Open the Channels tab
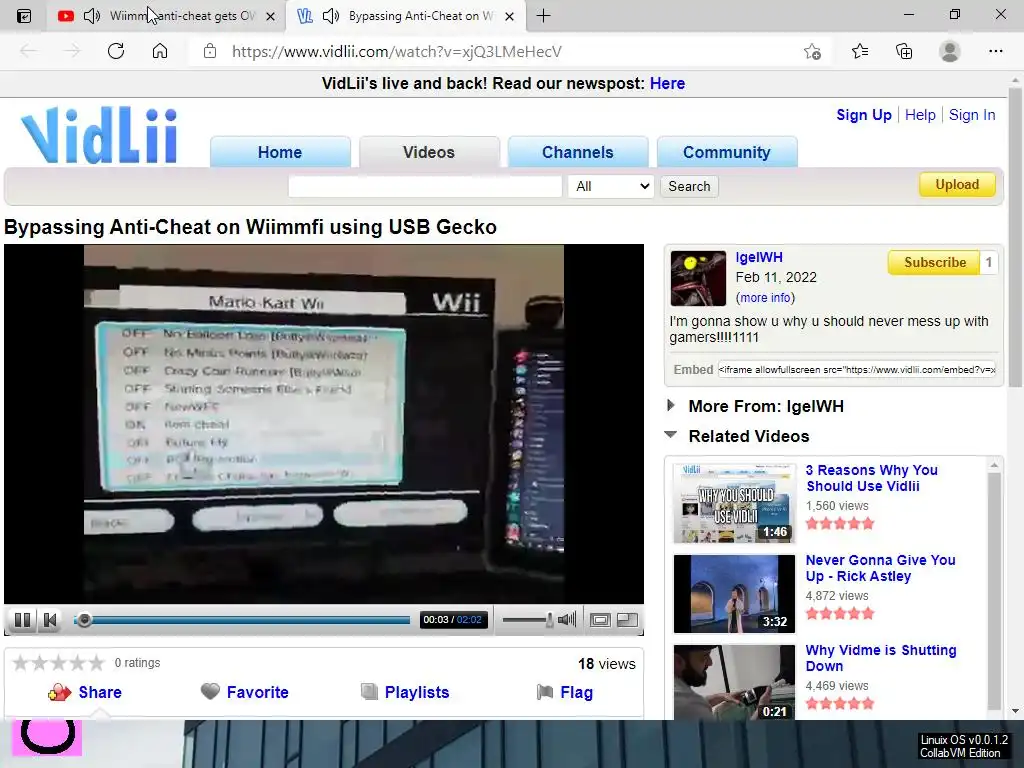Viewport: 1024px width, 768px height. pos(578,152)
